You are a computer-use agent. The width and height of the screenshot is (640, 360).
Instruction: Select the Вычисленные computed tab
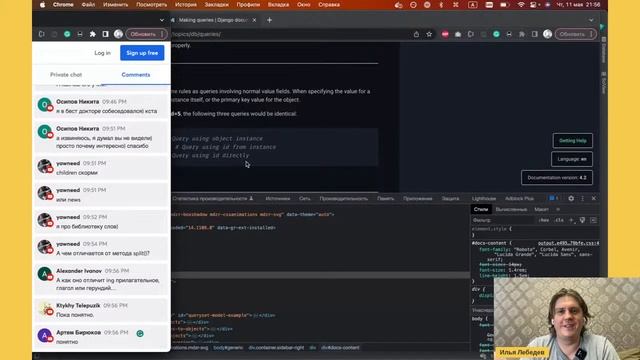click(511, 209)
